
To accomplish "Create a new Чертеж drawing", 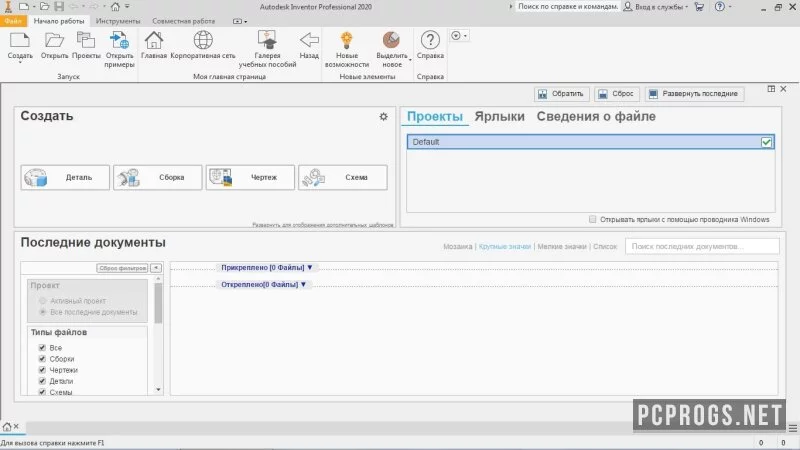I will [250, 178].
